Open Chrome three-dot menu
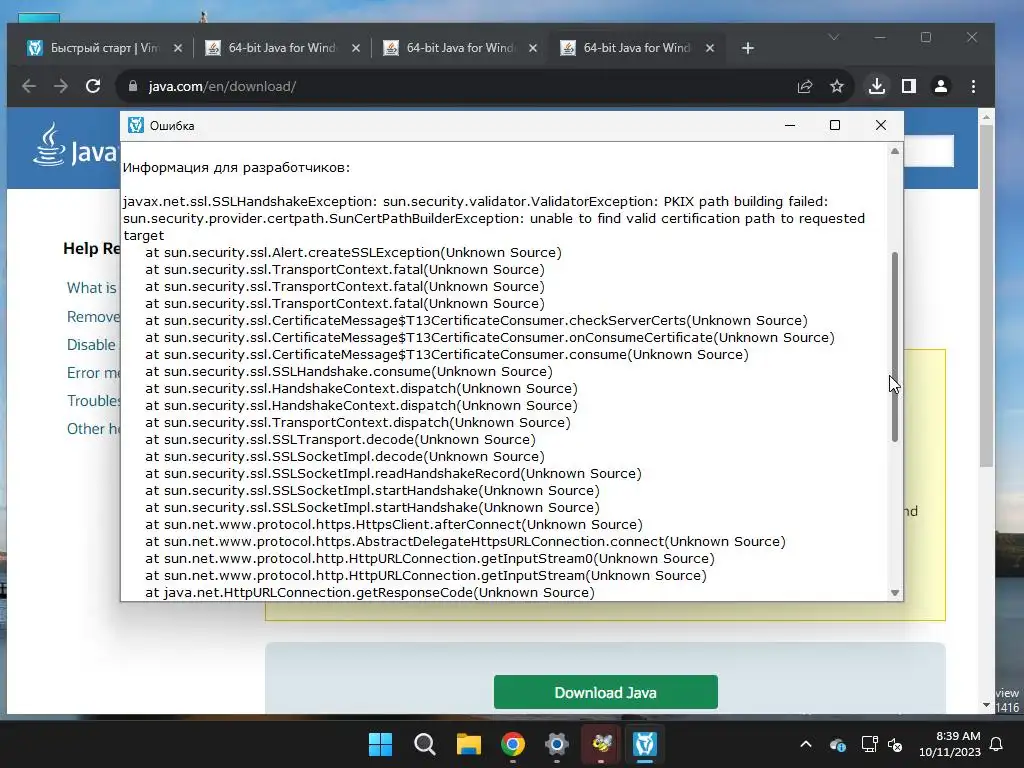1024x768 pixels. click(x=973, y=86)
